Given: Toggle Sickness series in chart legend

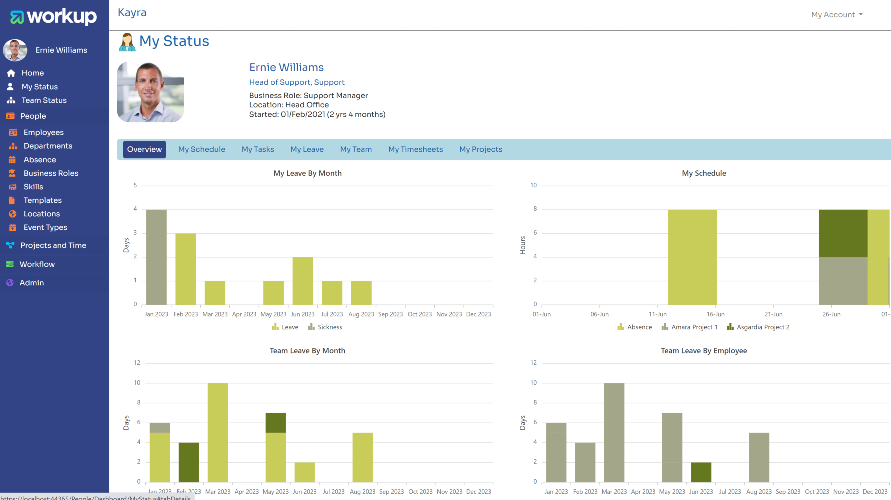Looking at the screenshot, I should (x=325, y=327).
